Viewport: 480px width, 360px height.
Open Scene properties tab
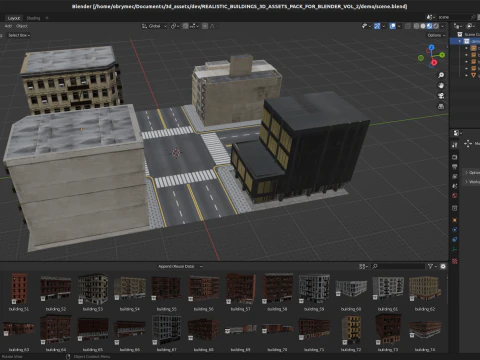point(455,186)
